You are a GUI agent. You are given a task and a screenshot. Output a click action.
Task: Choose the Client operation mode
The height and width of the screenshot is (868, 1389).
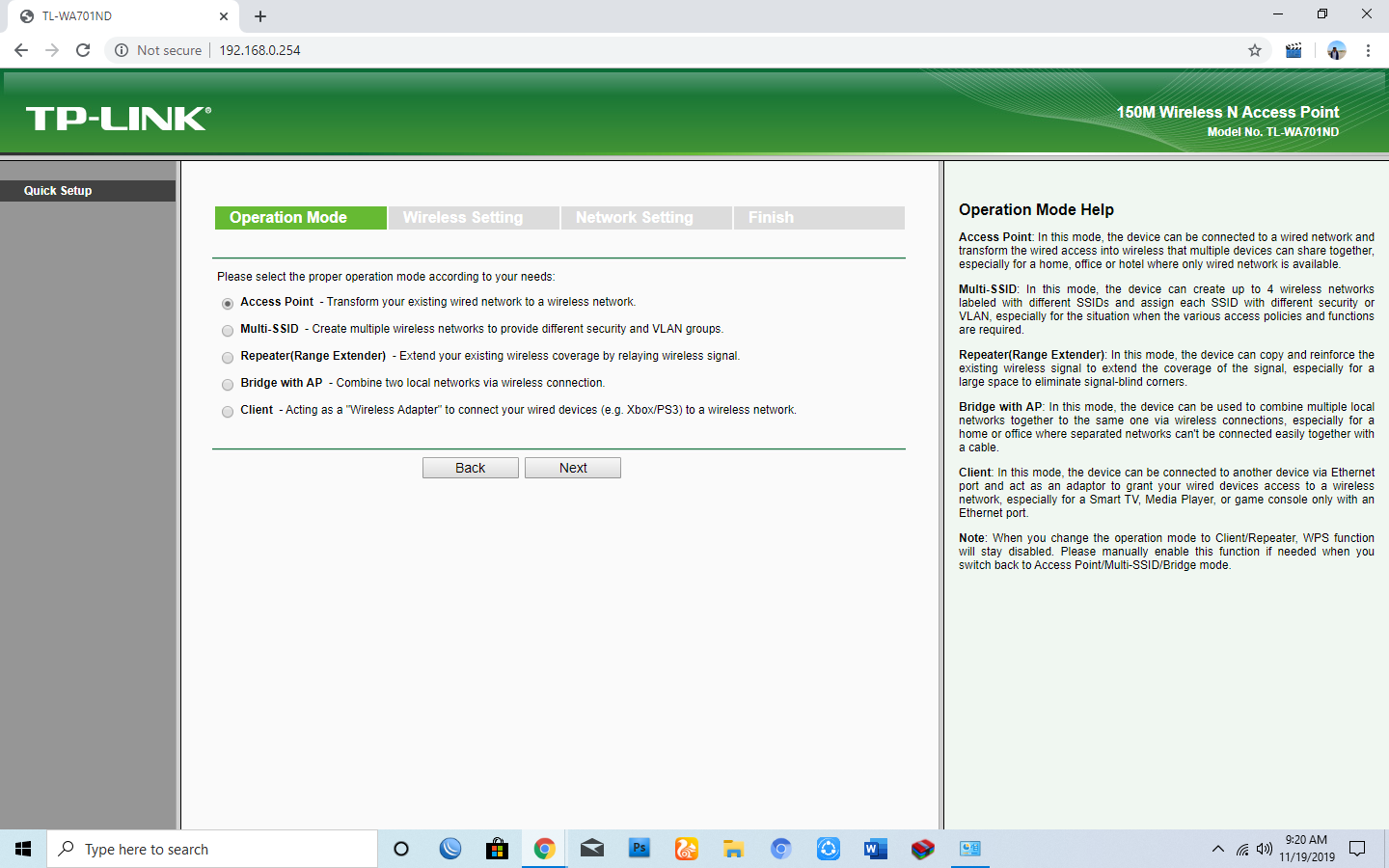228,412
